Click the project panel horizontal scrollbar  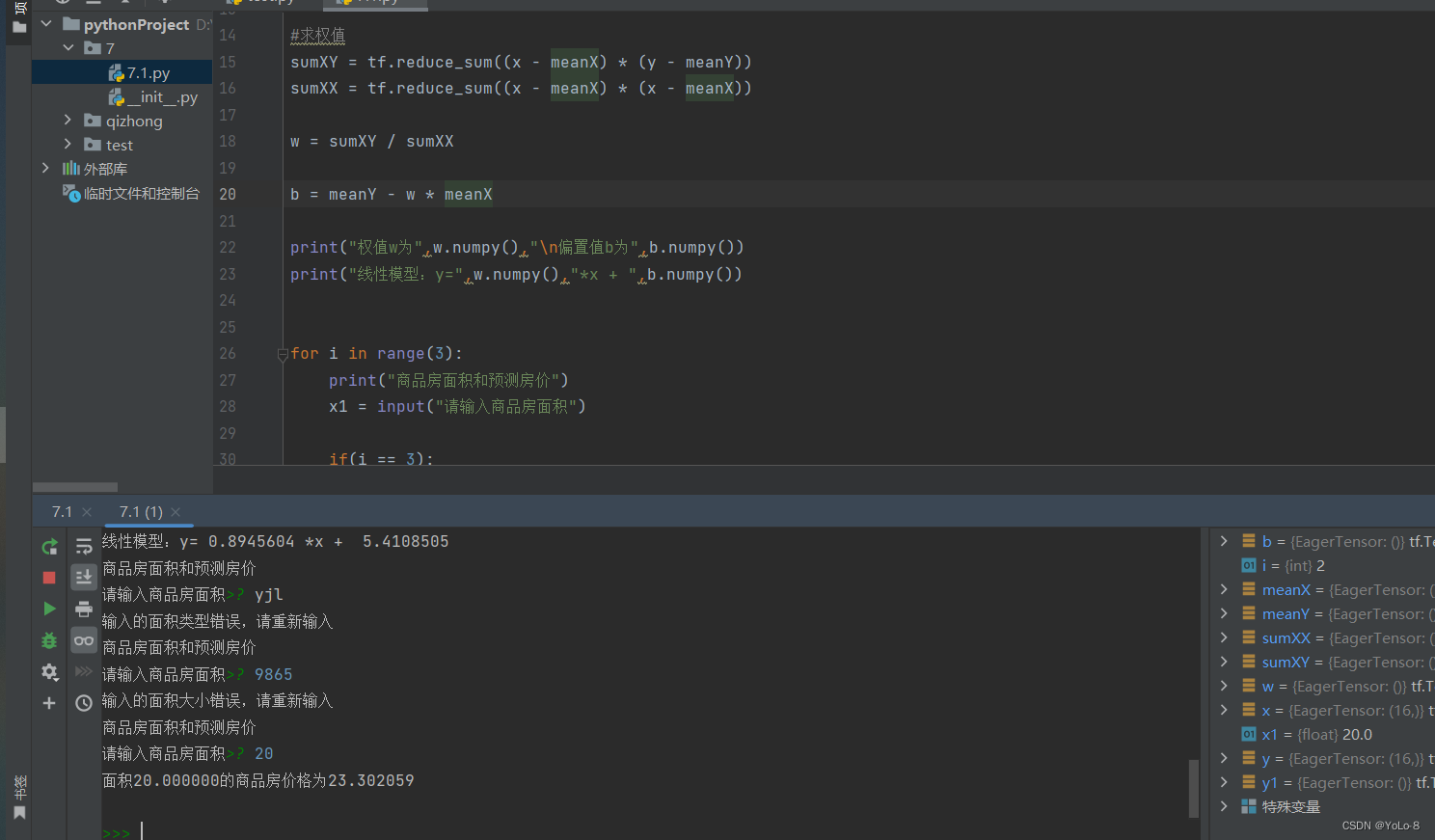[75, 487]
